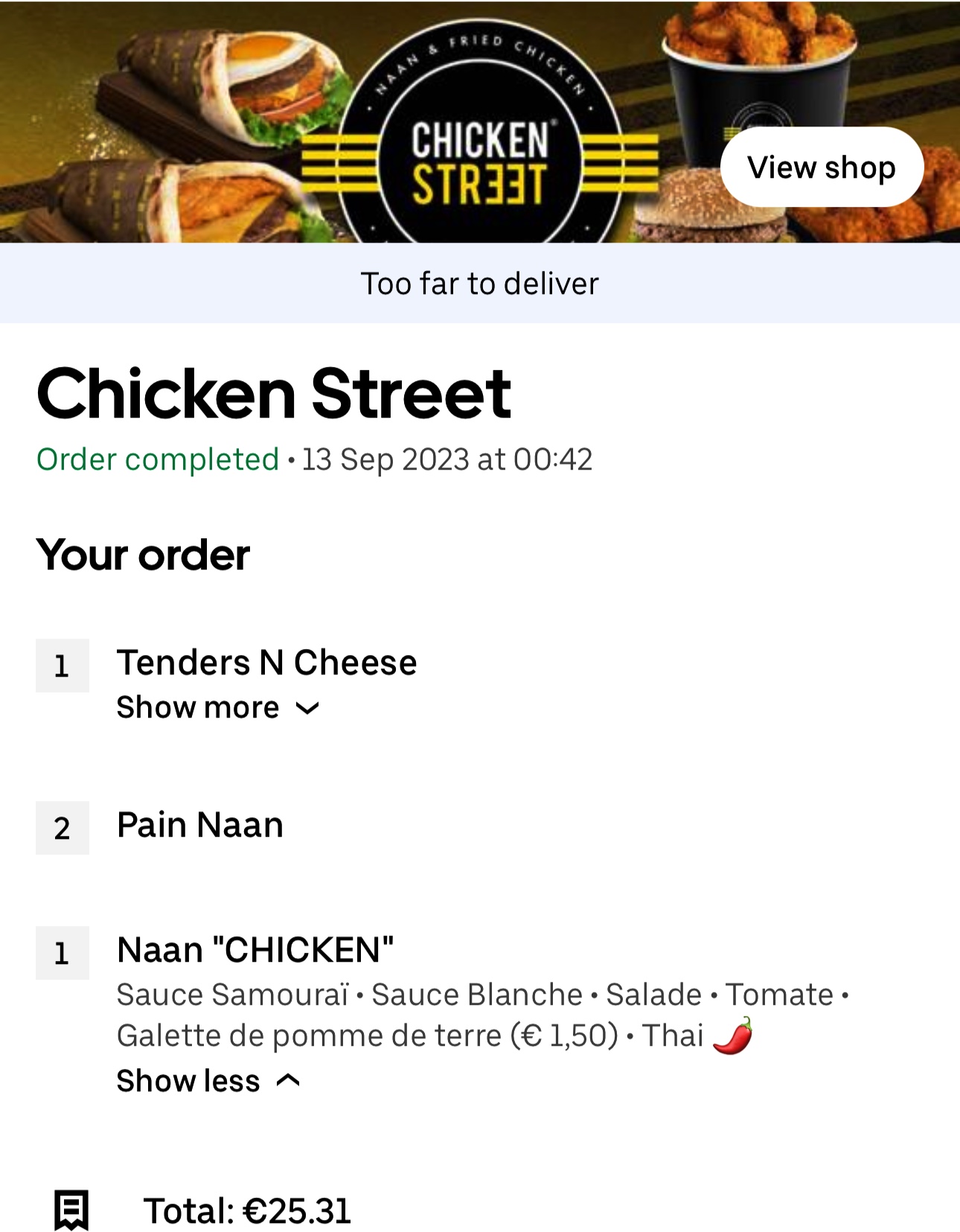Click the Order completed status text

pos(158,459)
